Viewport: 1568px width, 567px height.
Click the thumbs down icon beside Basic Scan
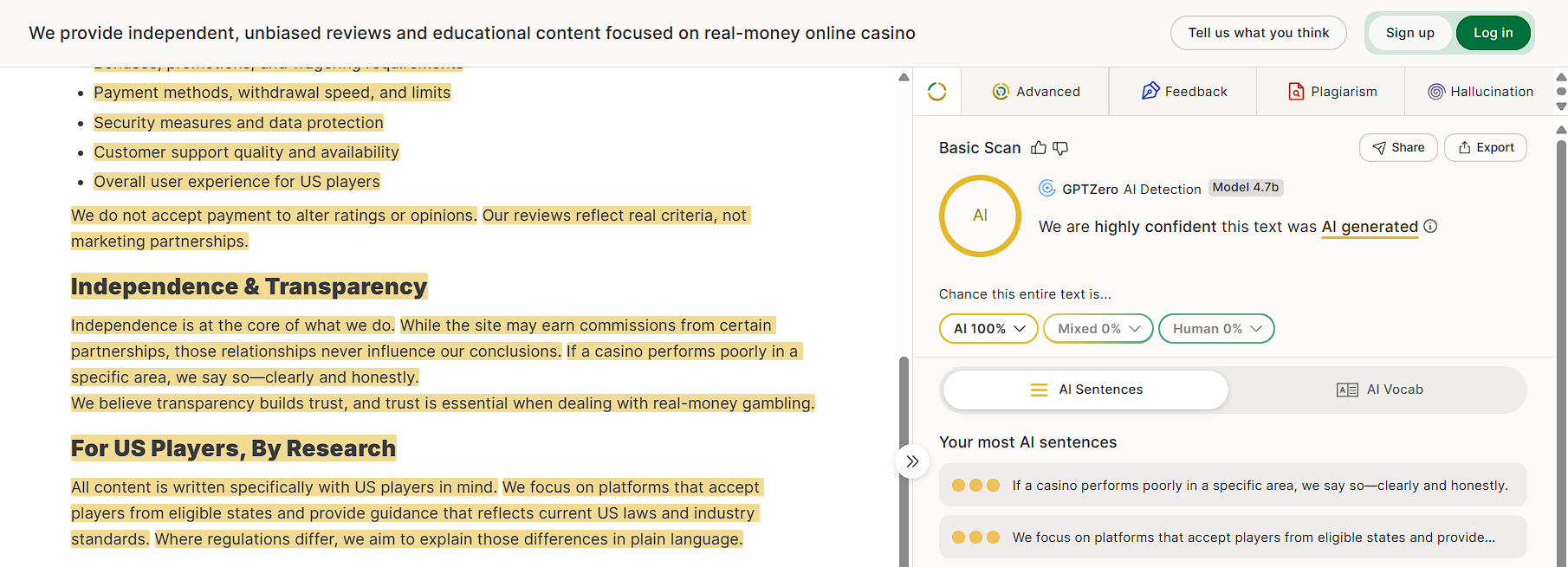point(1060,148)
